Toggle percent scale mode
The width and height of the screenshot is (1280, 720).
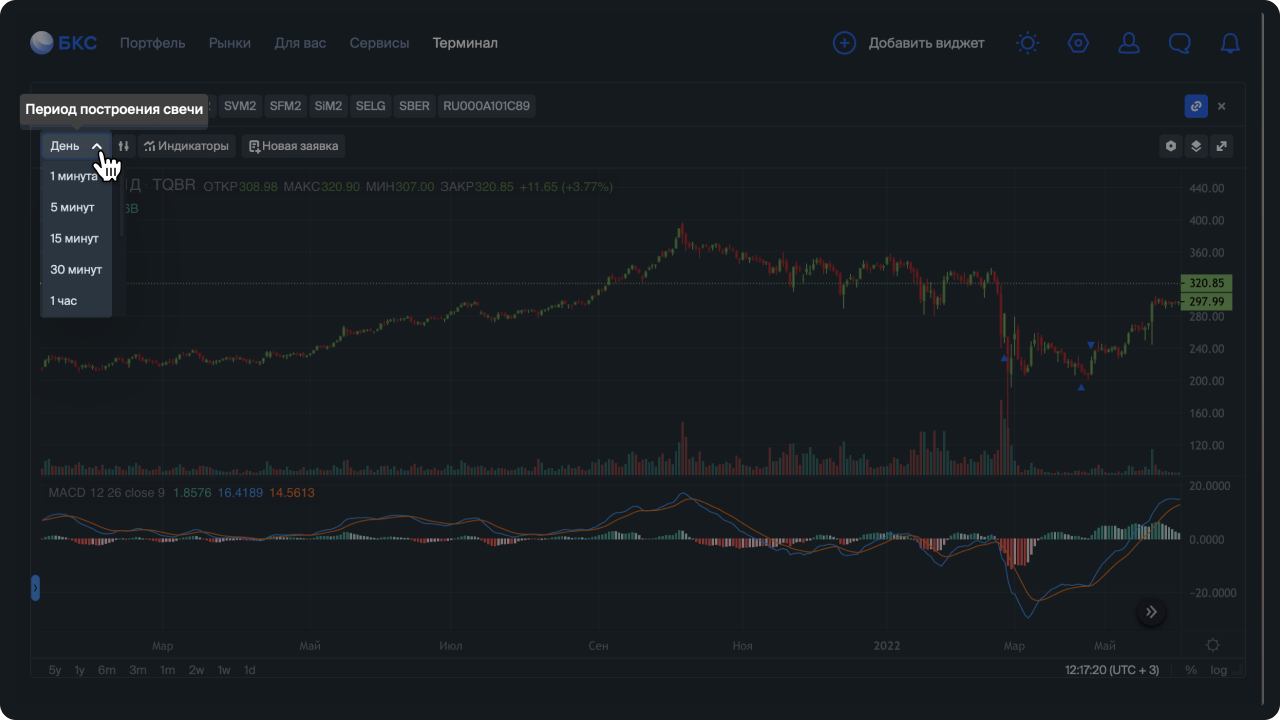(x=1190, y=670)
